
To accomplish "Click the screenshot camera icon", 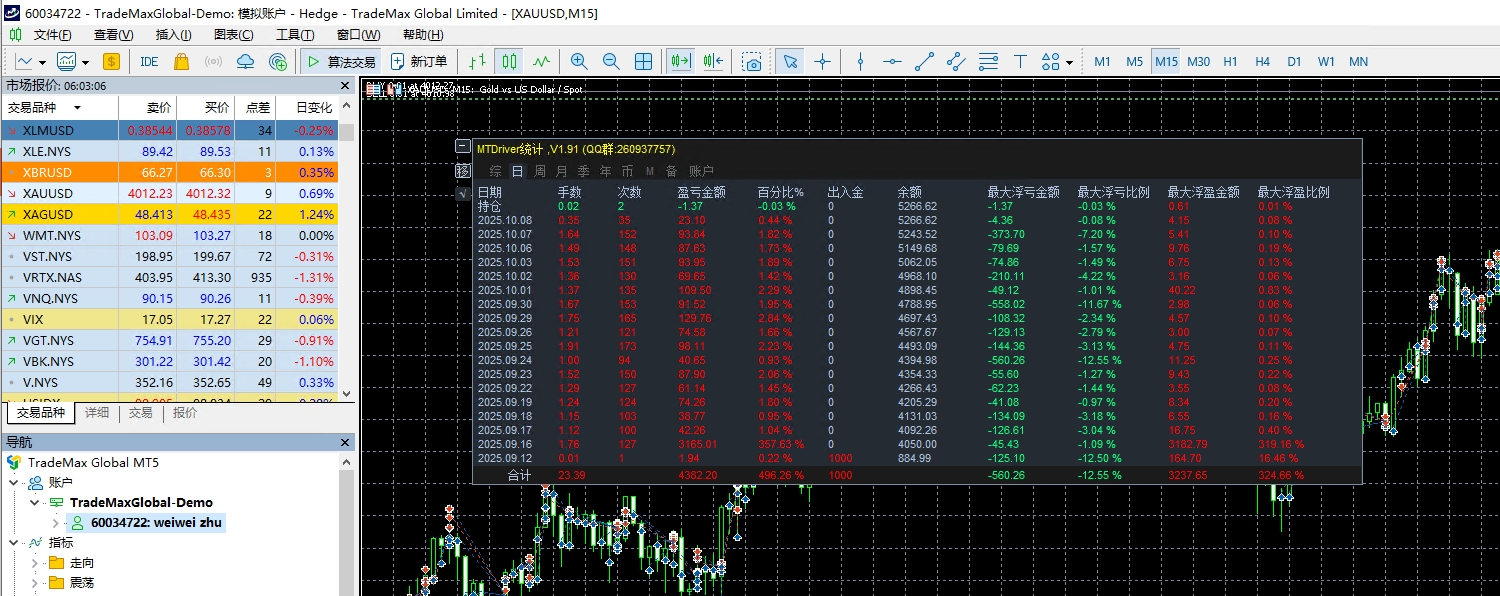I will click(753, 61).
